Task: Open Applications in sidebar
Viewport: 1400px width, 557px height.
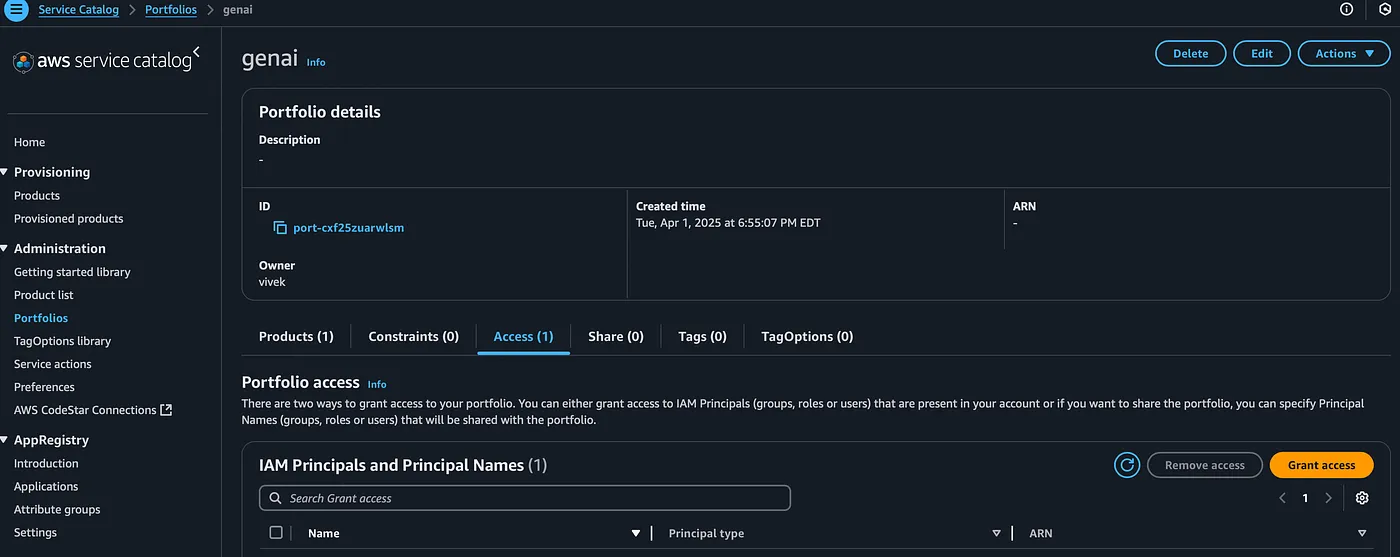Action: tap(46, 487)
